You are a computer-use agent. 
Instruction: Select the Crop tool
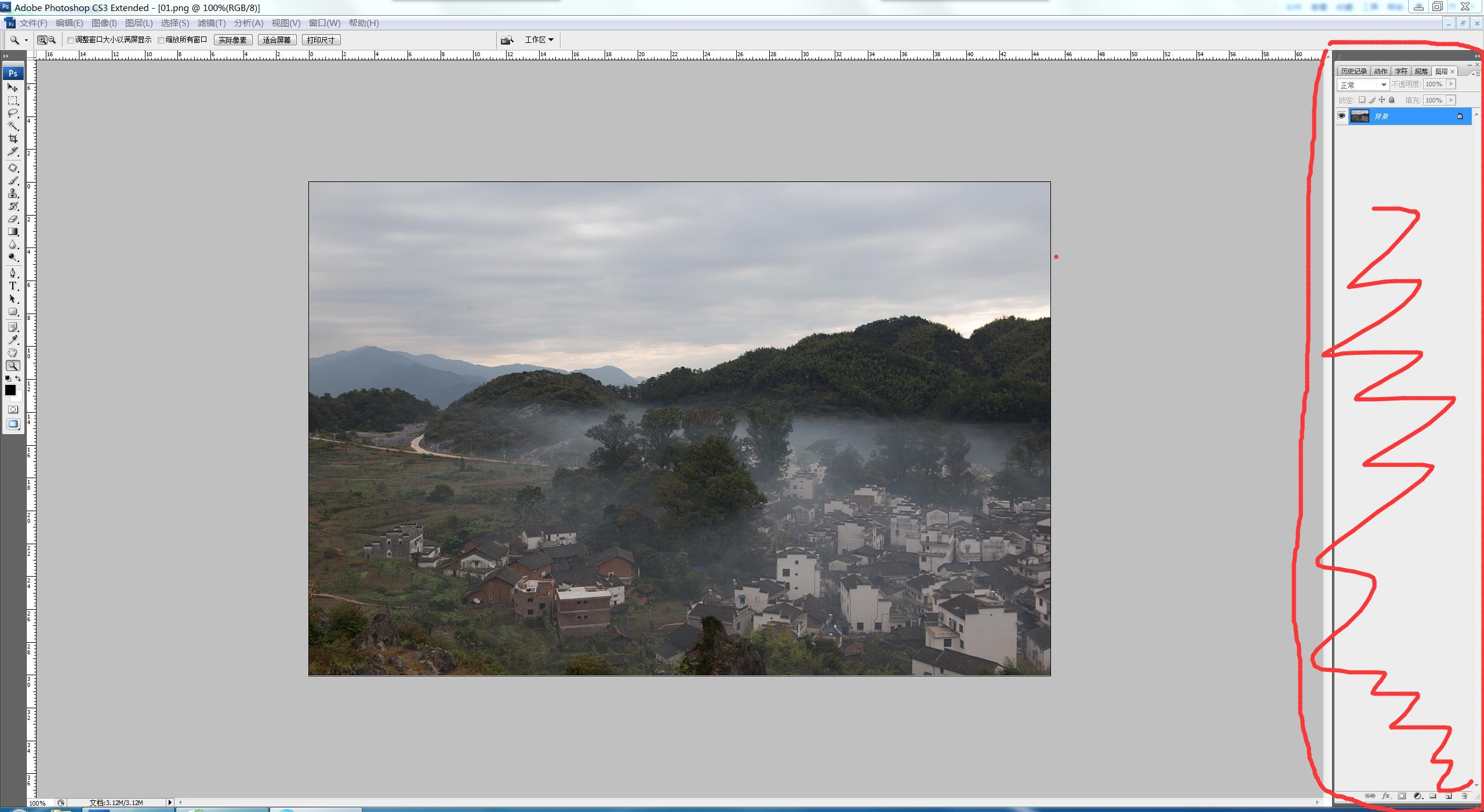click(12, 139)
